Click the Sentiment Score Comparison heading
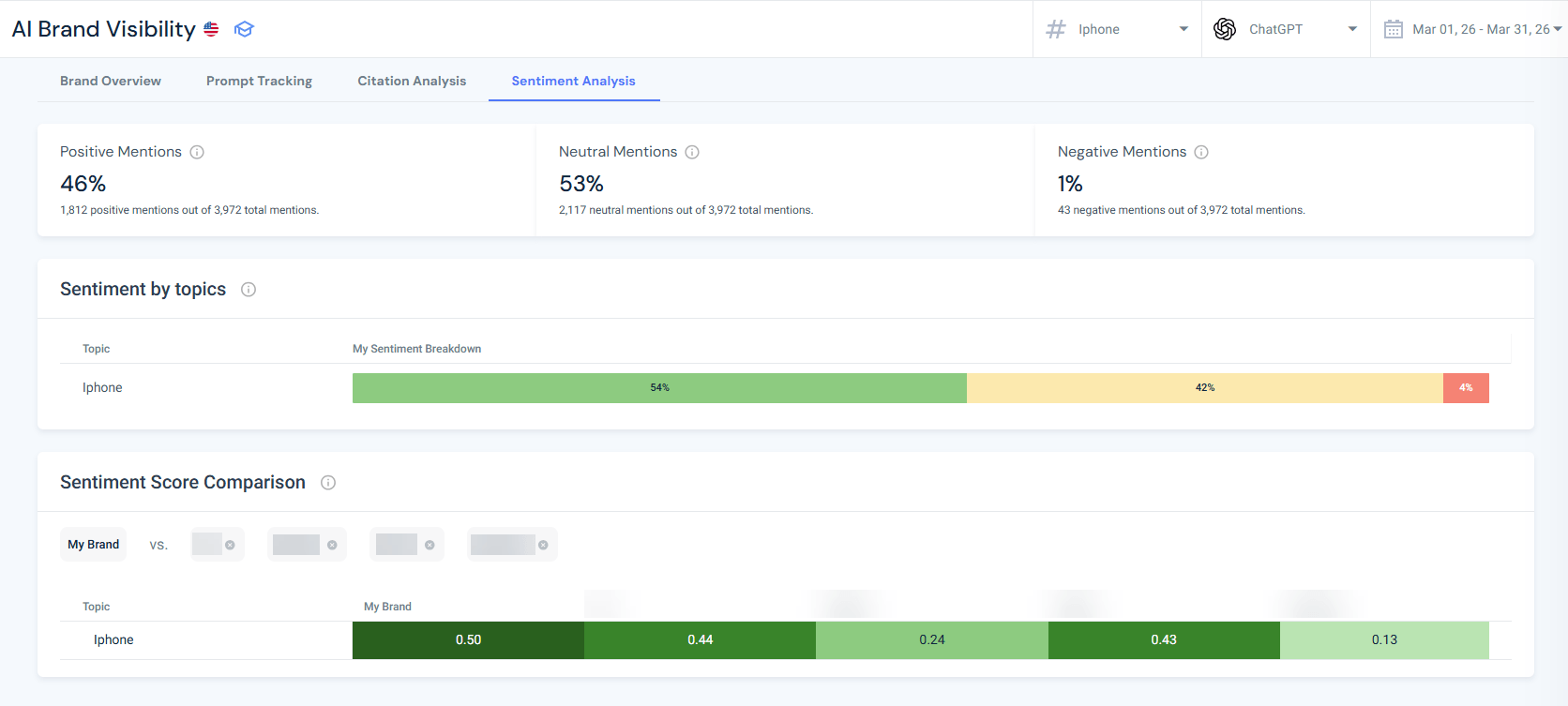The height and width of the screenshot is (706, 1568). (x=183, y=483)
